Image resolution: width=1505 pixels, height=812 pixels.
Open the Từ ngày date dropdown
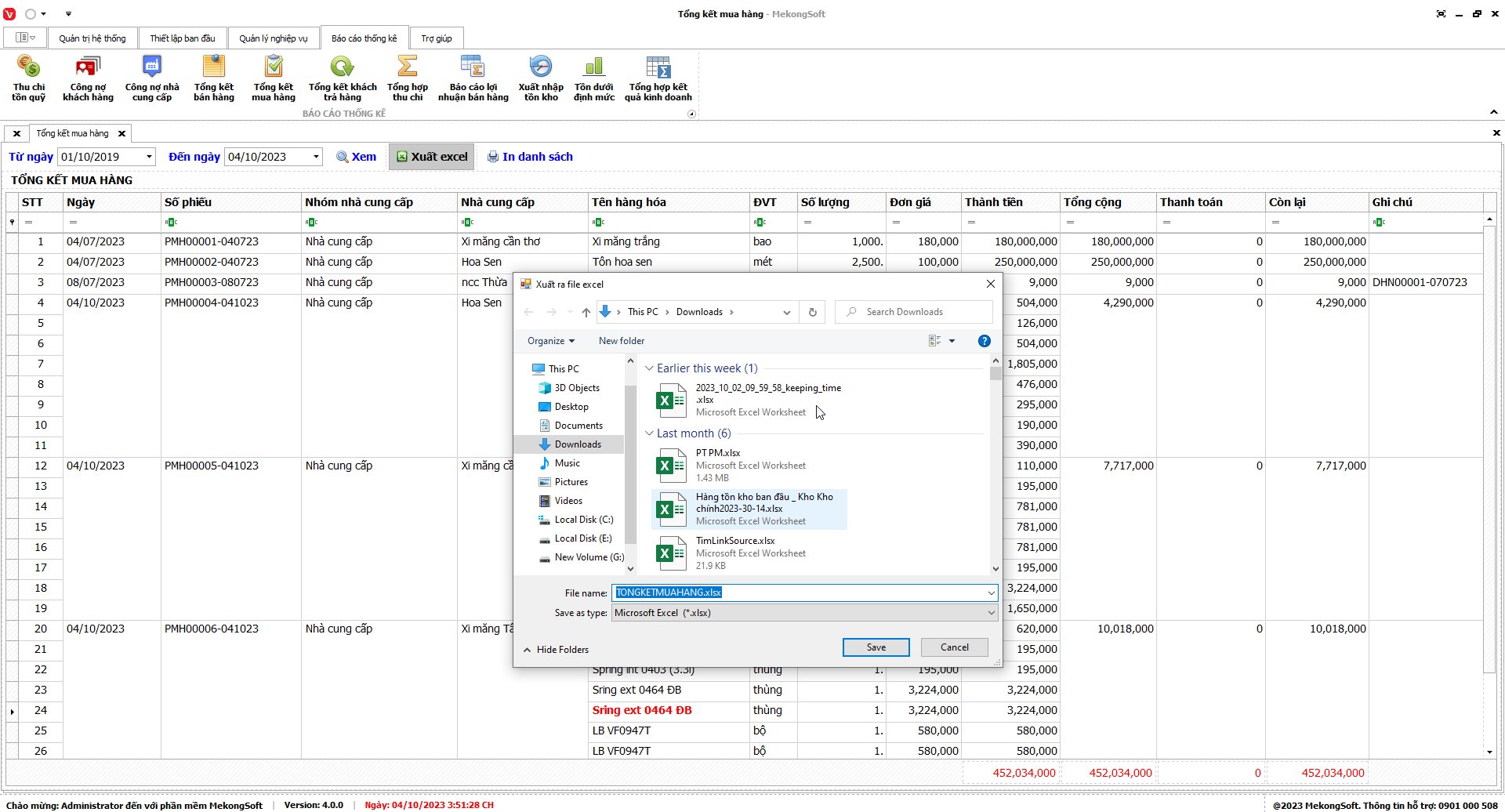pos(149,157)
